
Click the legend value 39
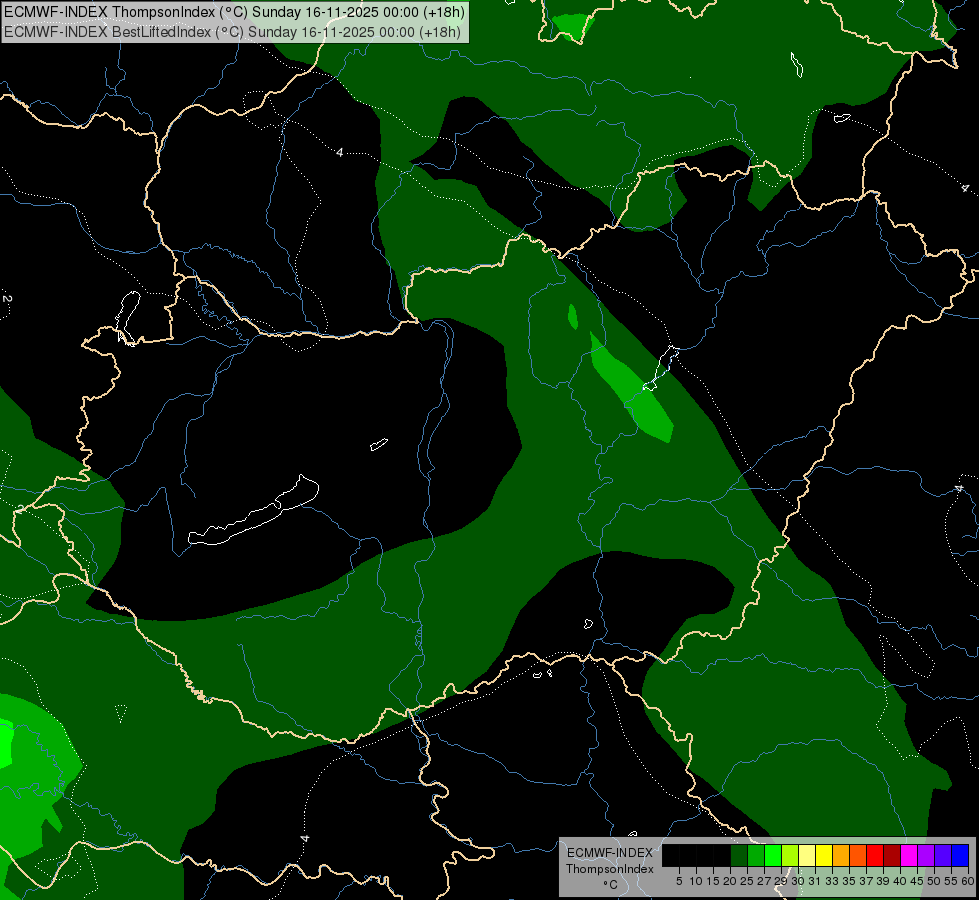pos(883,881)
